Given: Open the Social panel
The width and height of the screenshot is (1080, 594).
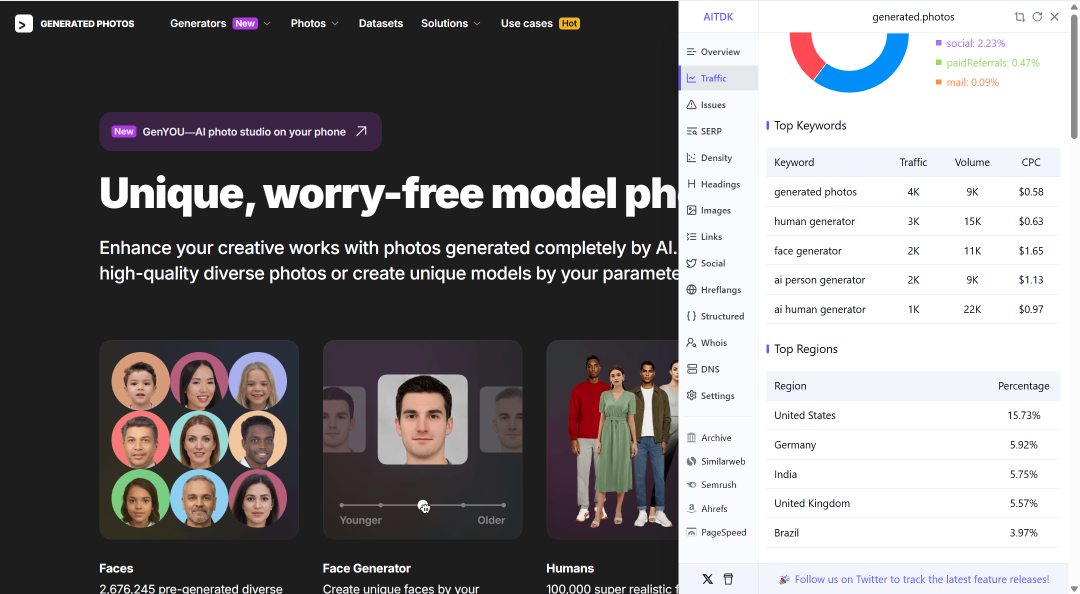Looking at the screenshot, I should coord(718,263).
